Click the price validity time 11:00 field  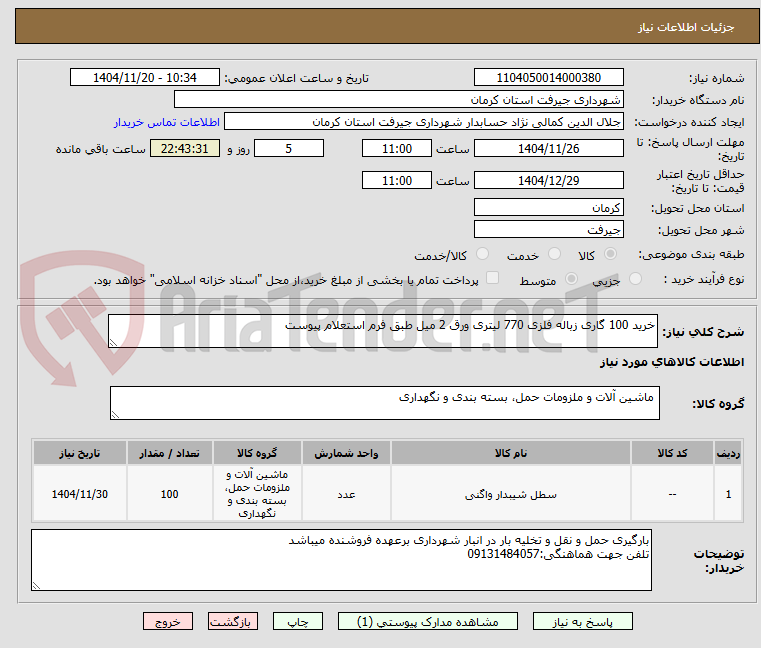tap(397, 181)
